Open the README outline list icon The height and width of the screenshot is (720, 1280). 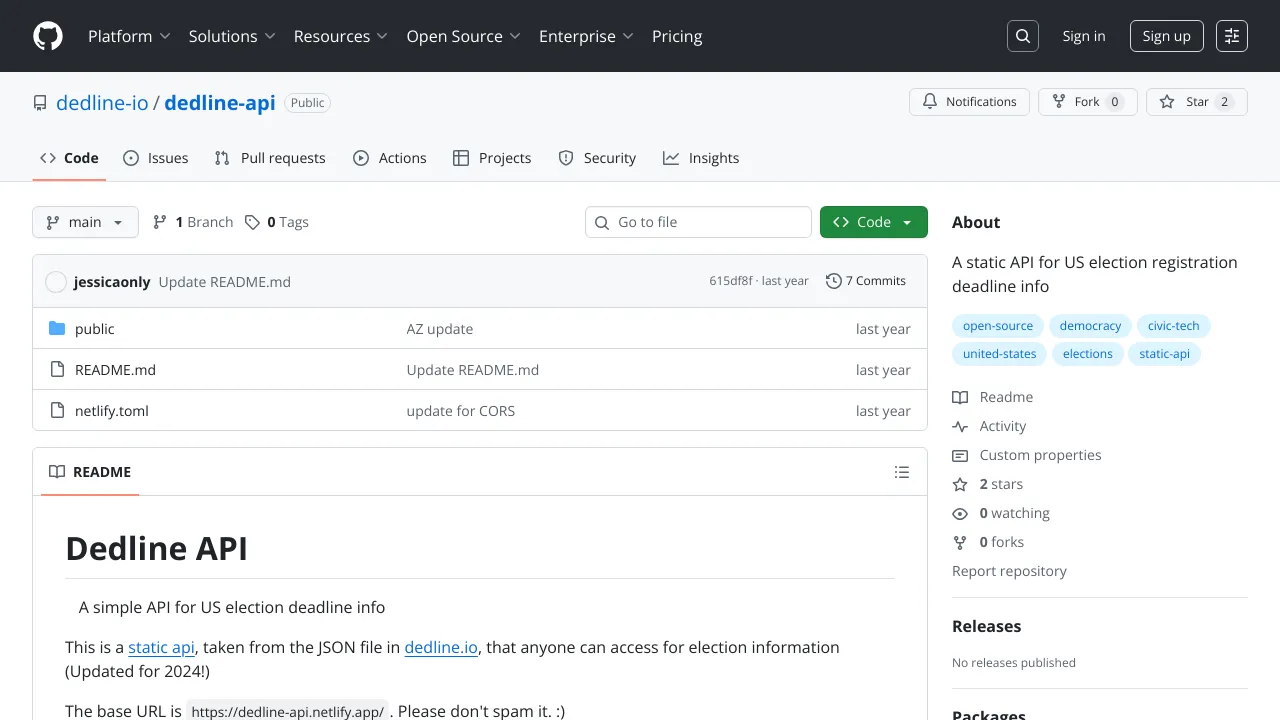pyautogui.click(x=902, y=472)
